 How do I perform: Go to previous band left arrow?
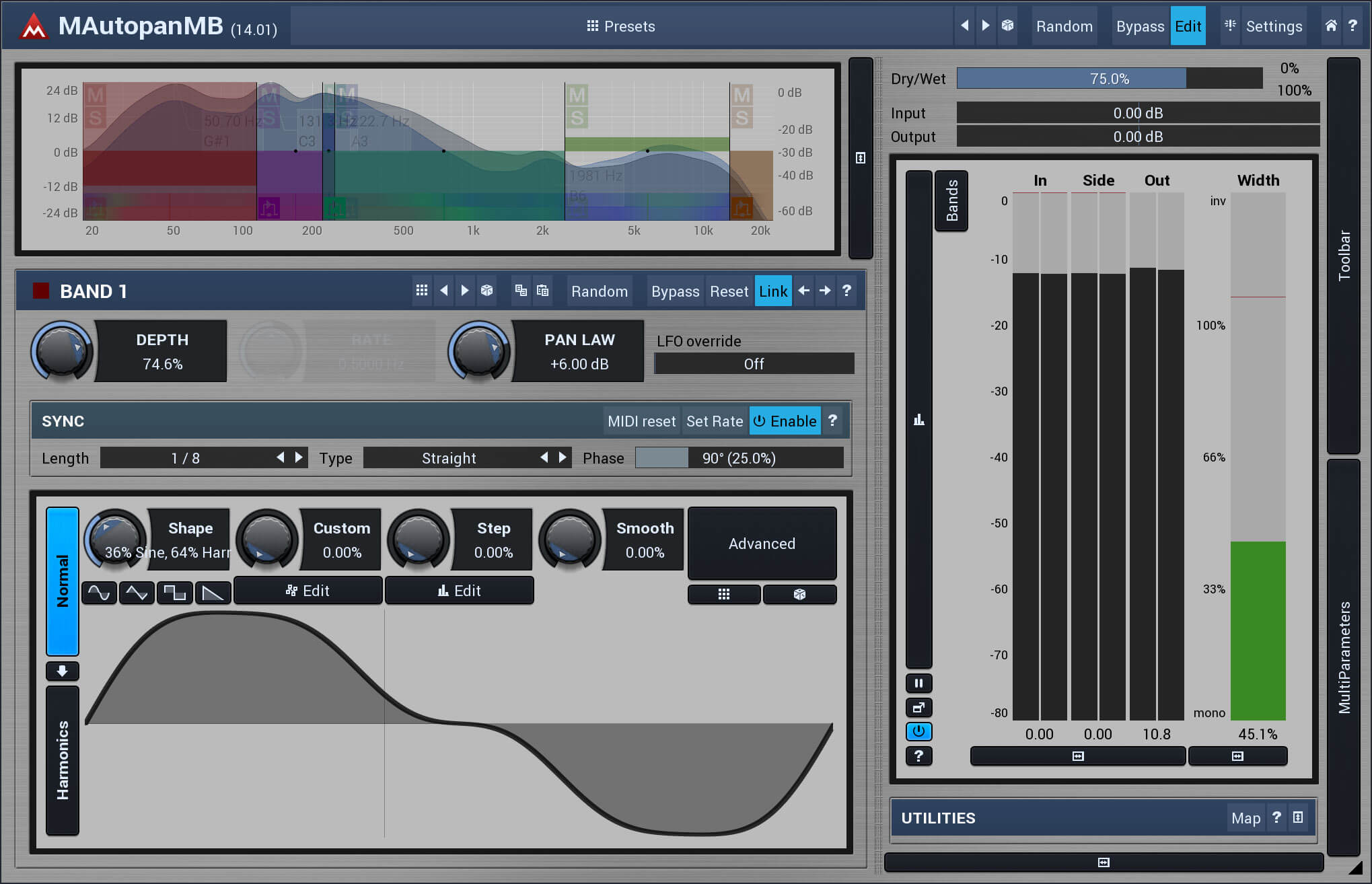(x=803, y=291)
